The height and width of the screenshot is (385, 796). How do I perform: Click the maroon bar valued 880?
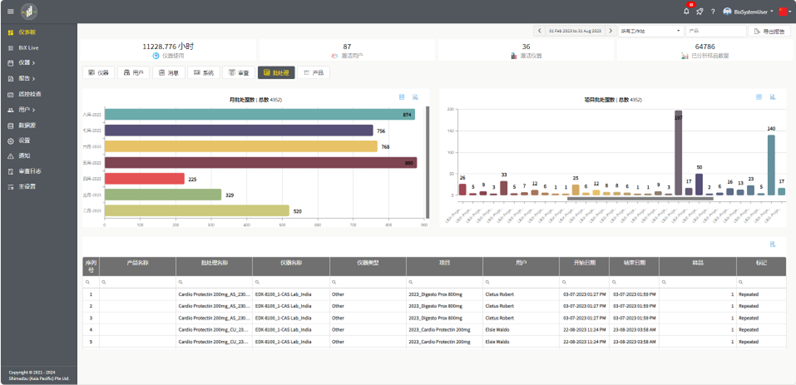[x=260, y=163]
